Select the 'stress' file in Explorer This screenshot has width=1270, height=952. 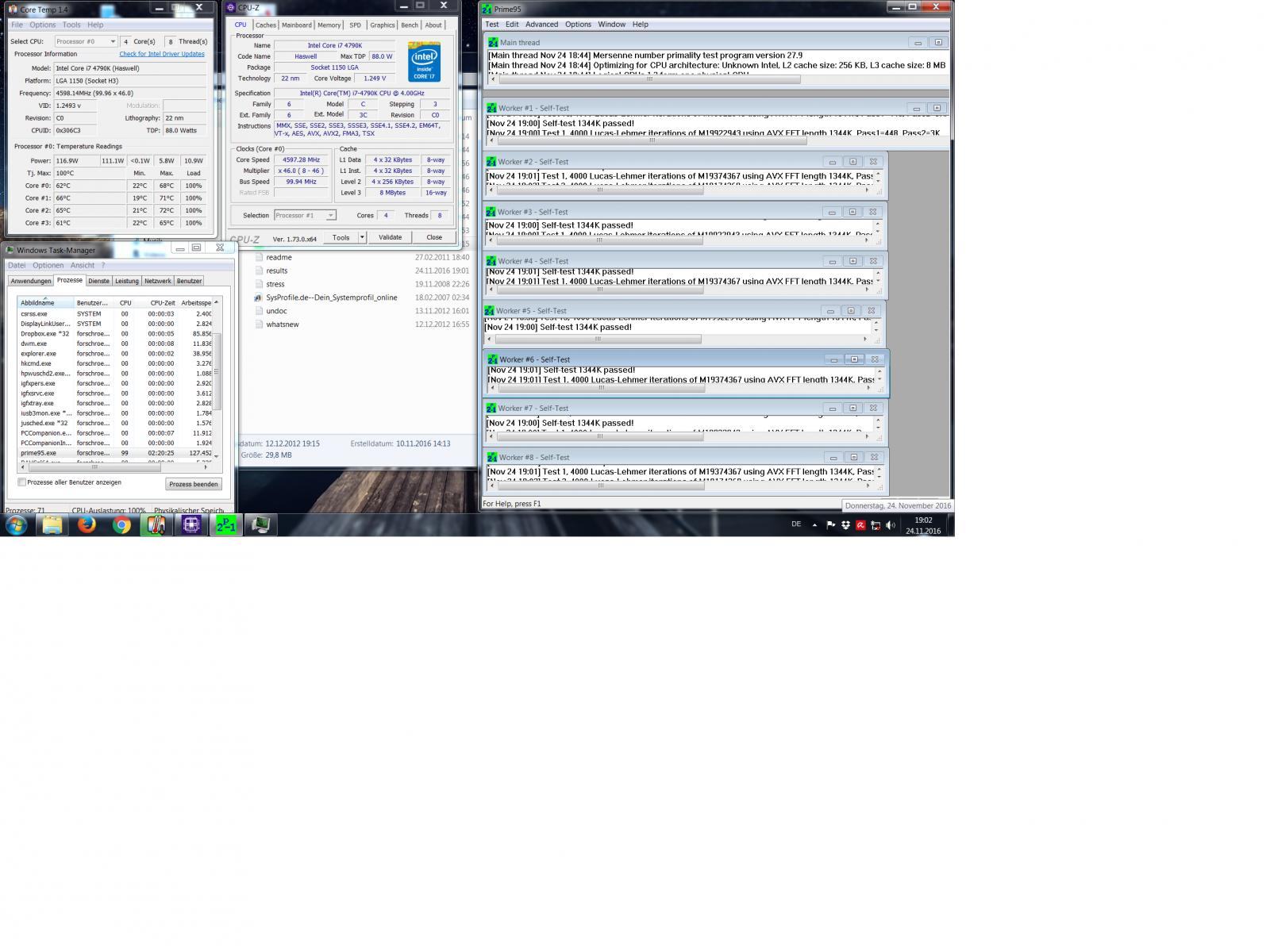pos(275,284)
